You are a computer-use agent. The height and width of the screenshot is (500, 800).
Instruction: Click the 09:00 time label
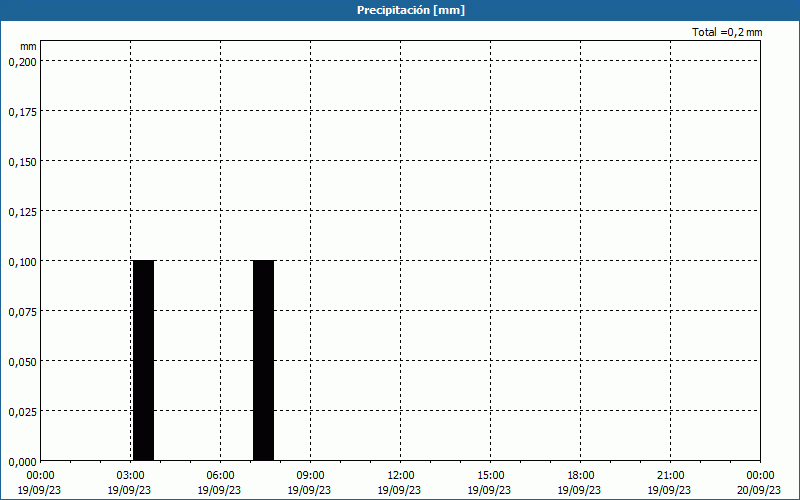pos(310,476)
